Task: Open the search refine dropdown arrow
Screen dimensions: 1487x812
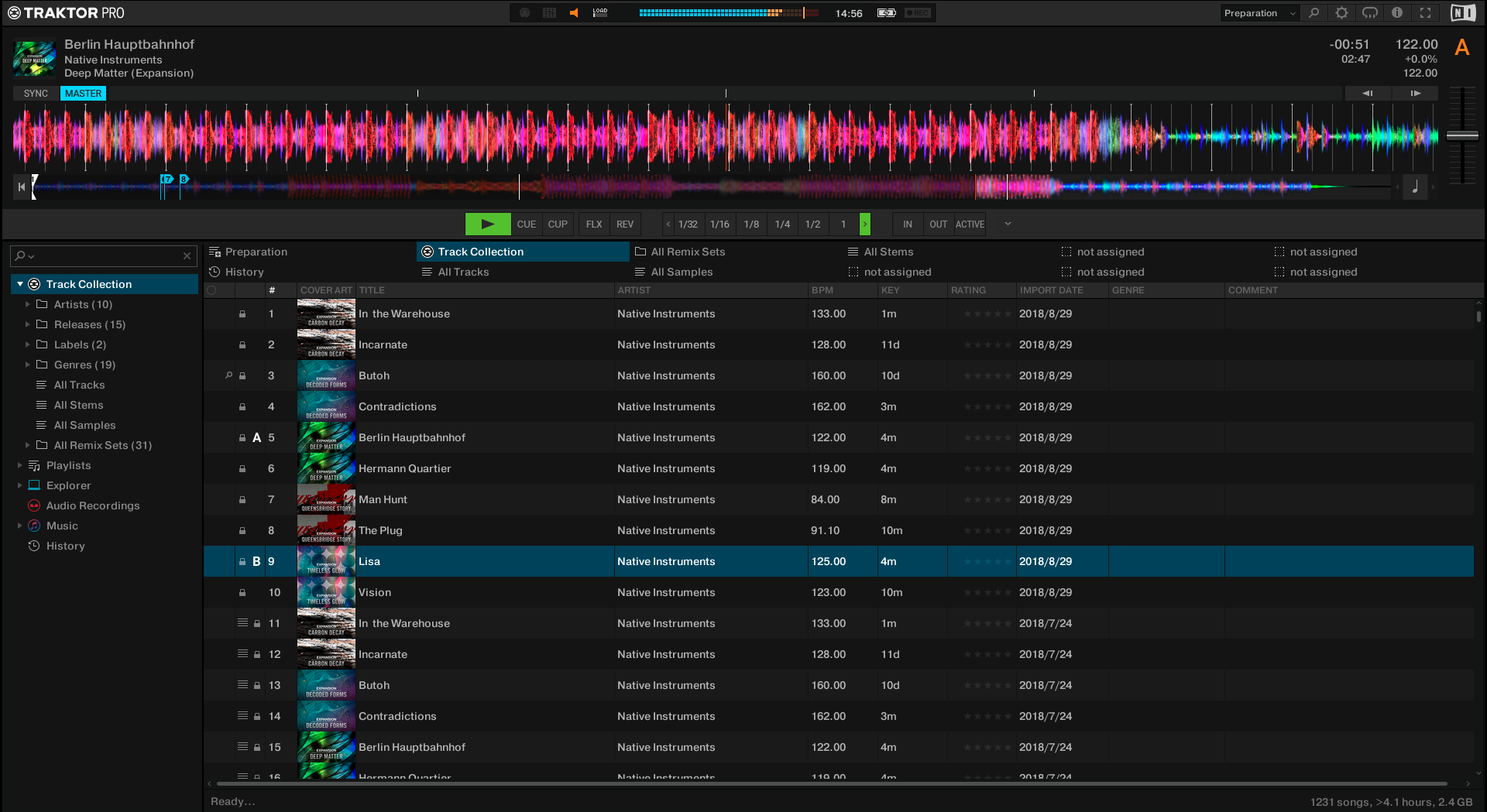Action: (31, 256)
